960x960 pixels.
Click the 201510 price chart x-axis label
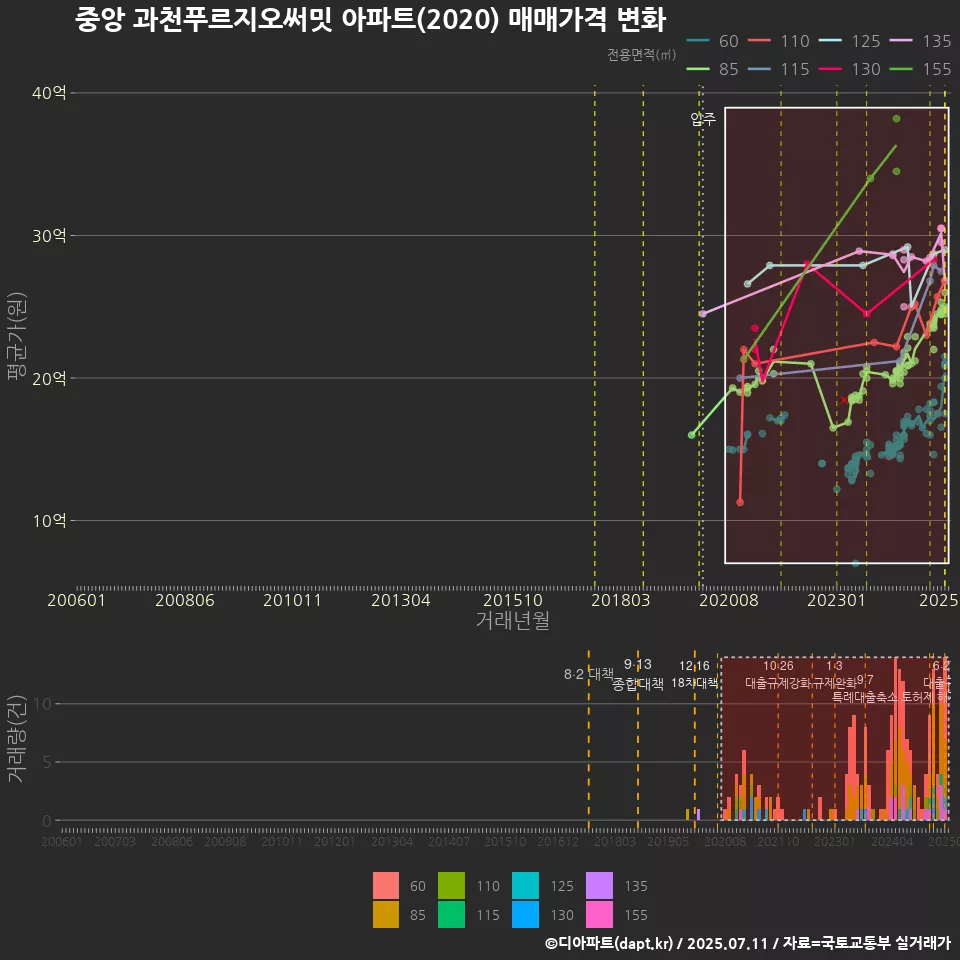[x=513, y=600]
